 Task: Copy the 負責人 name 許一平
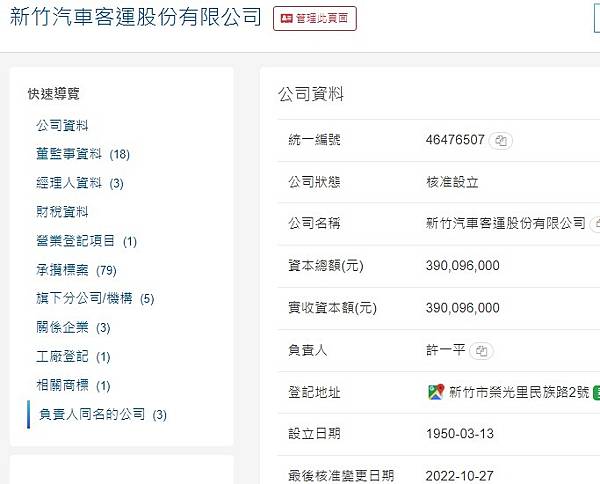pyautogui.click(x=481, y=351)
